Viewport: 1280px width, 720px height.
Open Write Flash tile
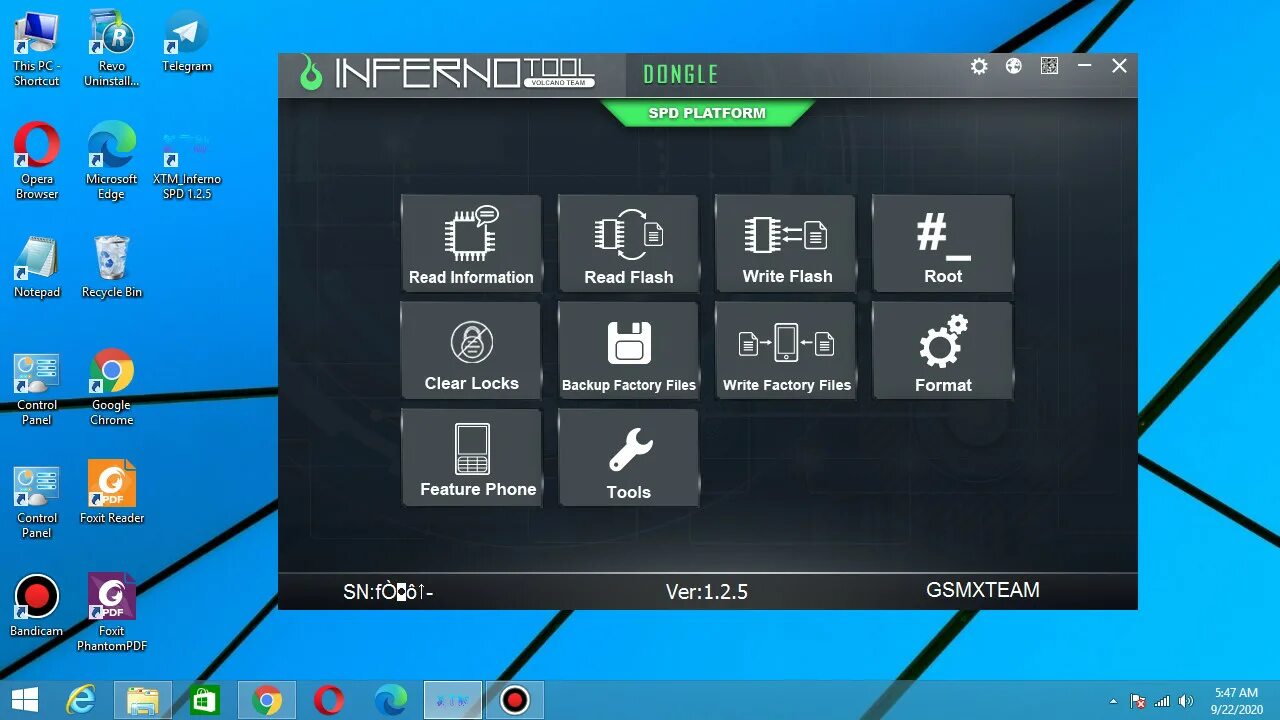(786, 244)
